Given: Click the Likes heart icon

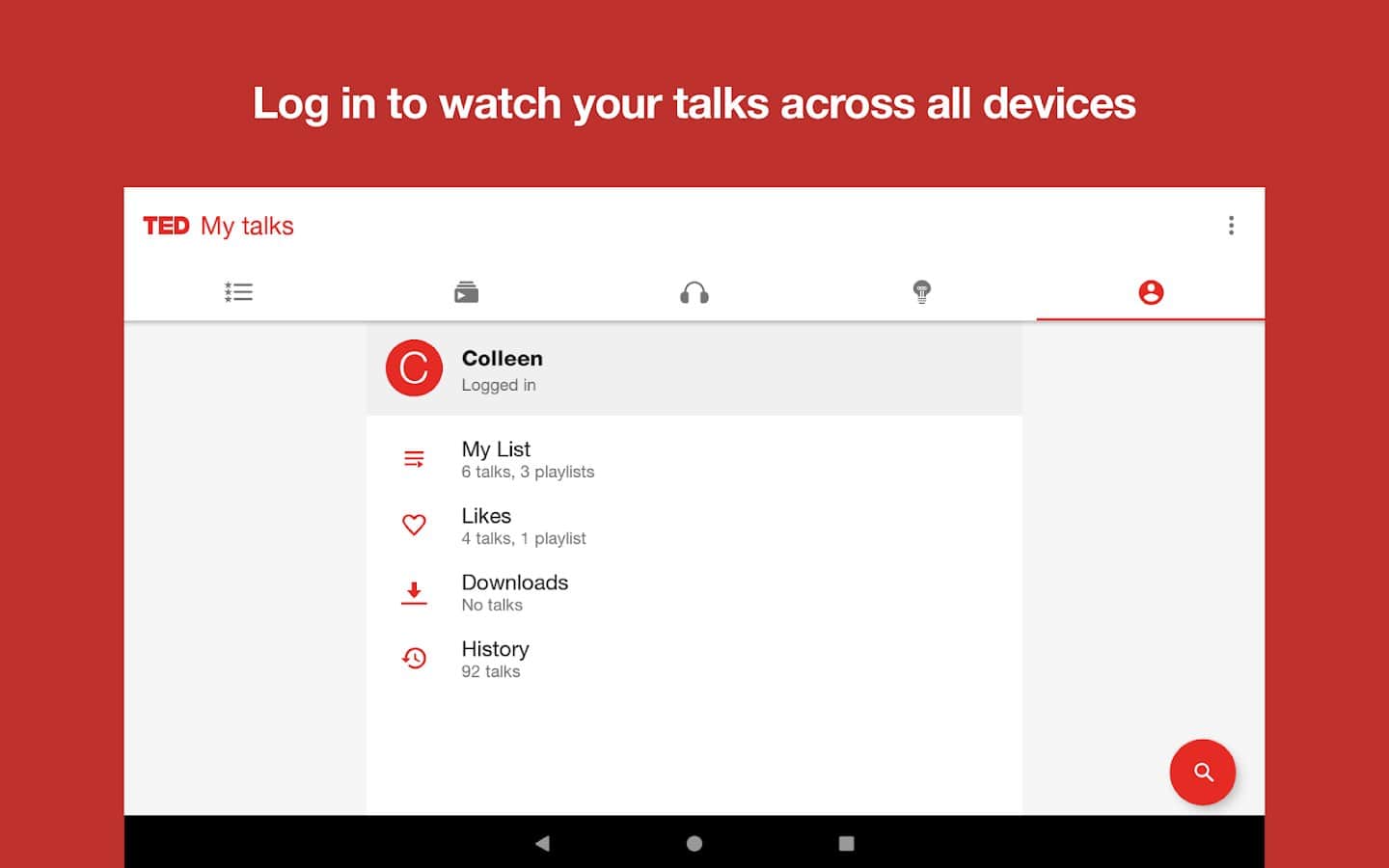Looking at the screenshot, I should [414, 525].
